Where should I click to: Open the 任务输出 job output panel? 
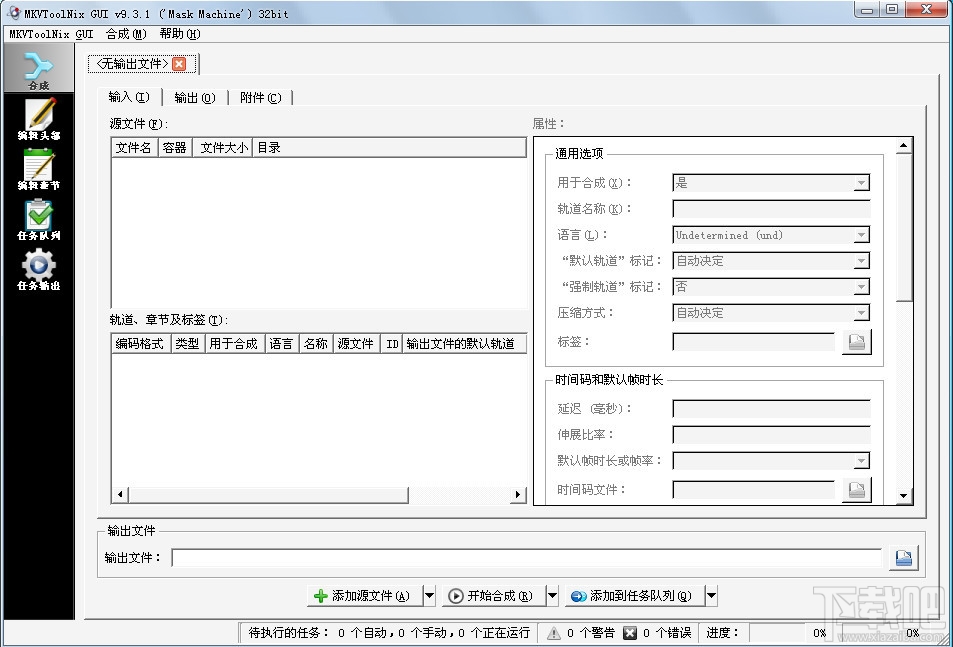(x=39, y=268)
